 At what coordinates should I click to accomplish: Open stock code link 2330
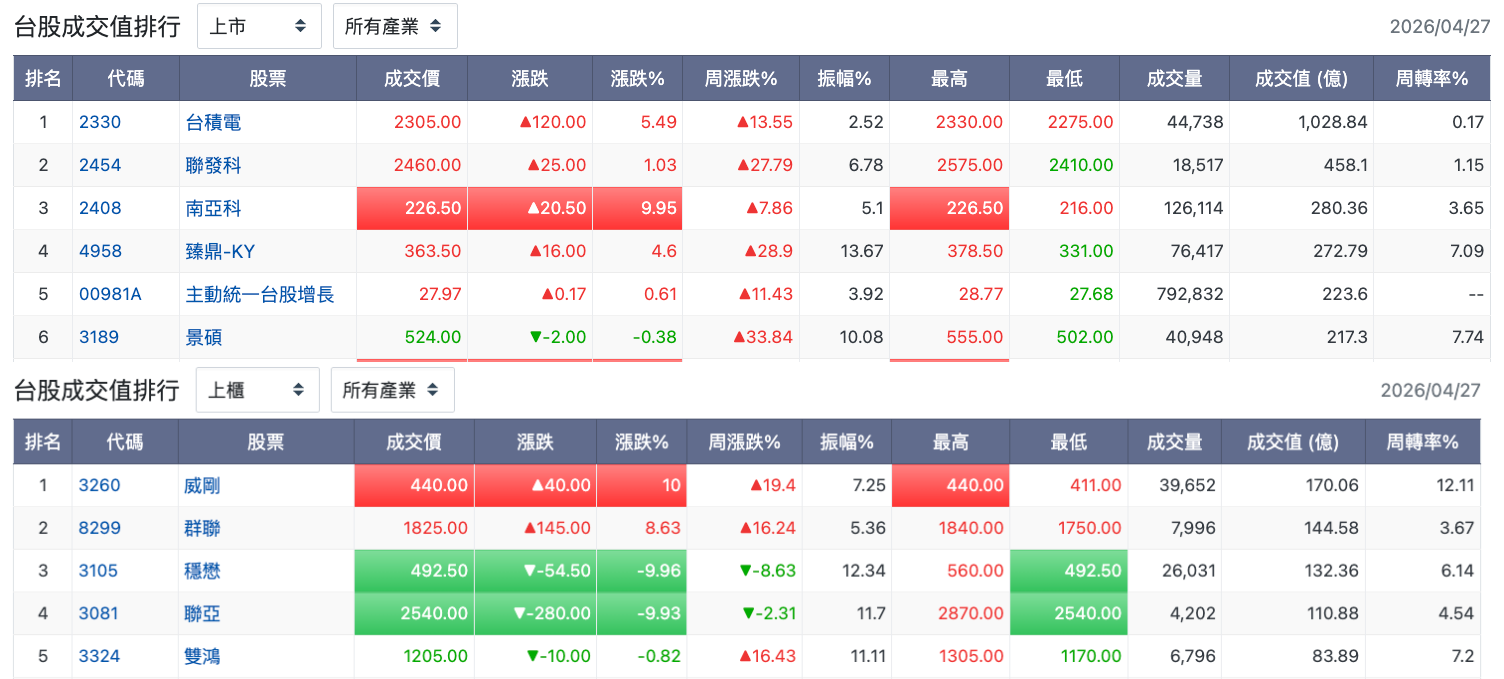click(x=100, y=122)
